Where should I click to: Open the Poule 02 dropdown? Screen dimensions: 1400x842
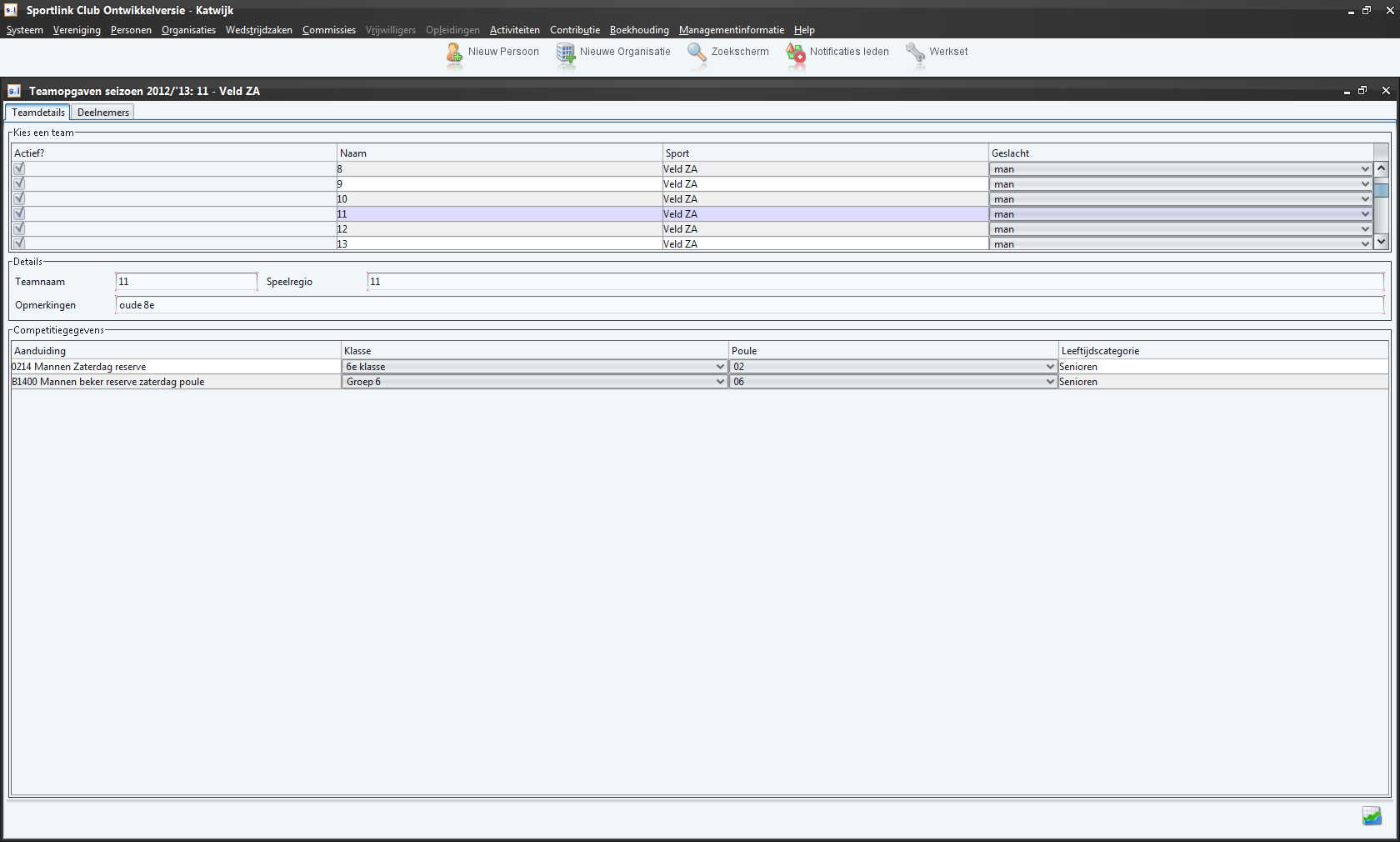(893, 367)
